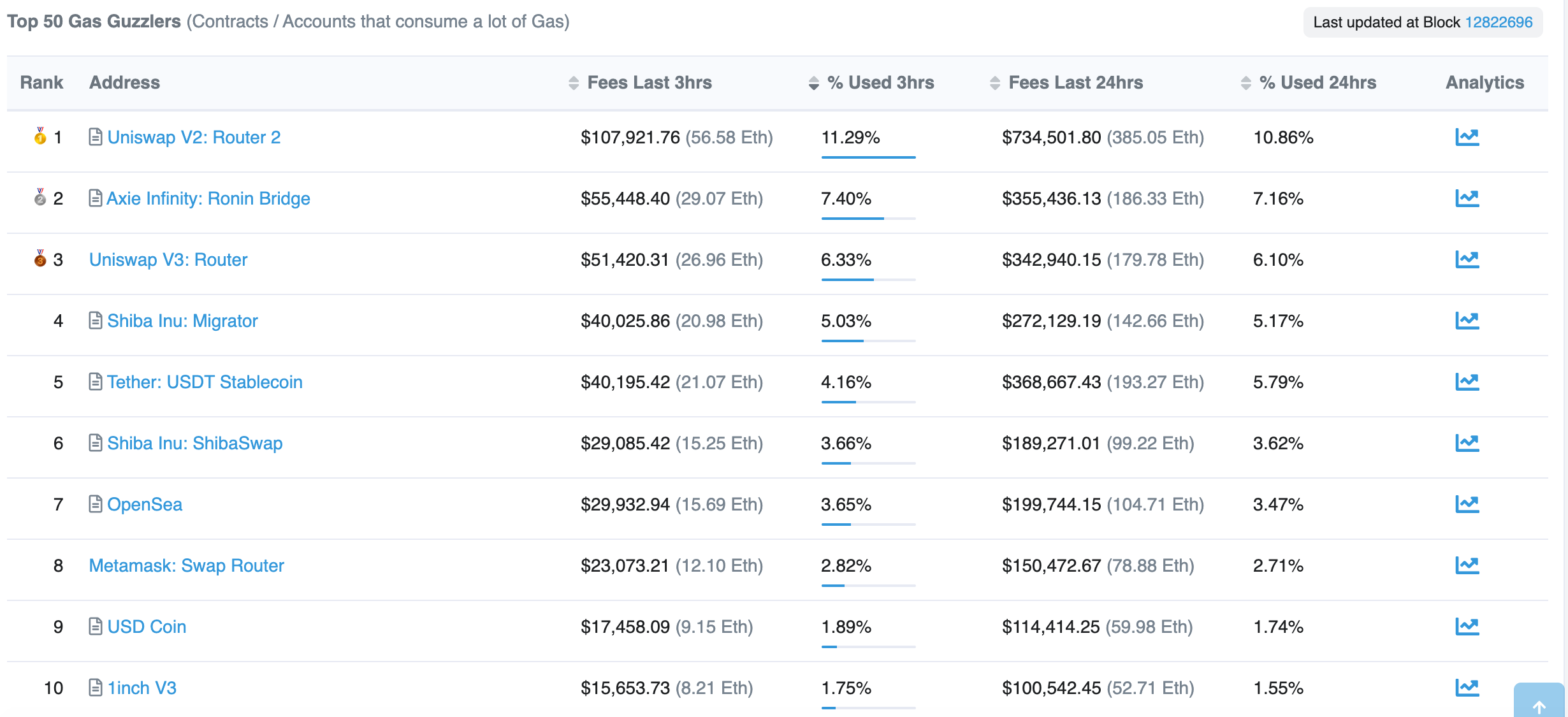The width and height of the screenshot is (1568, 717).
Task: Select the 10.86% used 24hrs value
Action: coord(1283,137)
